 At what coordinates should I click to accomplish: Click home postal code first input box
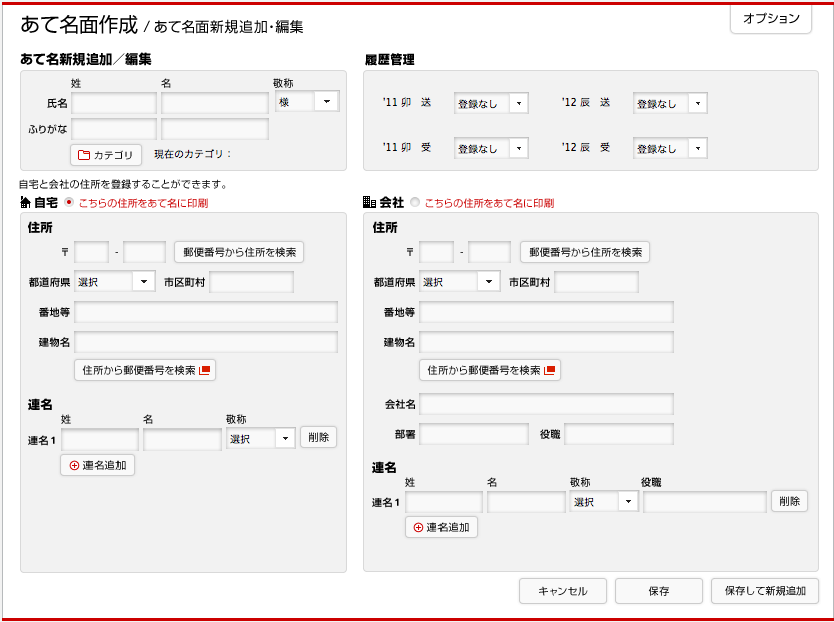pos(91,252)
